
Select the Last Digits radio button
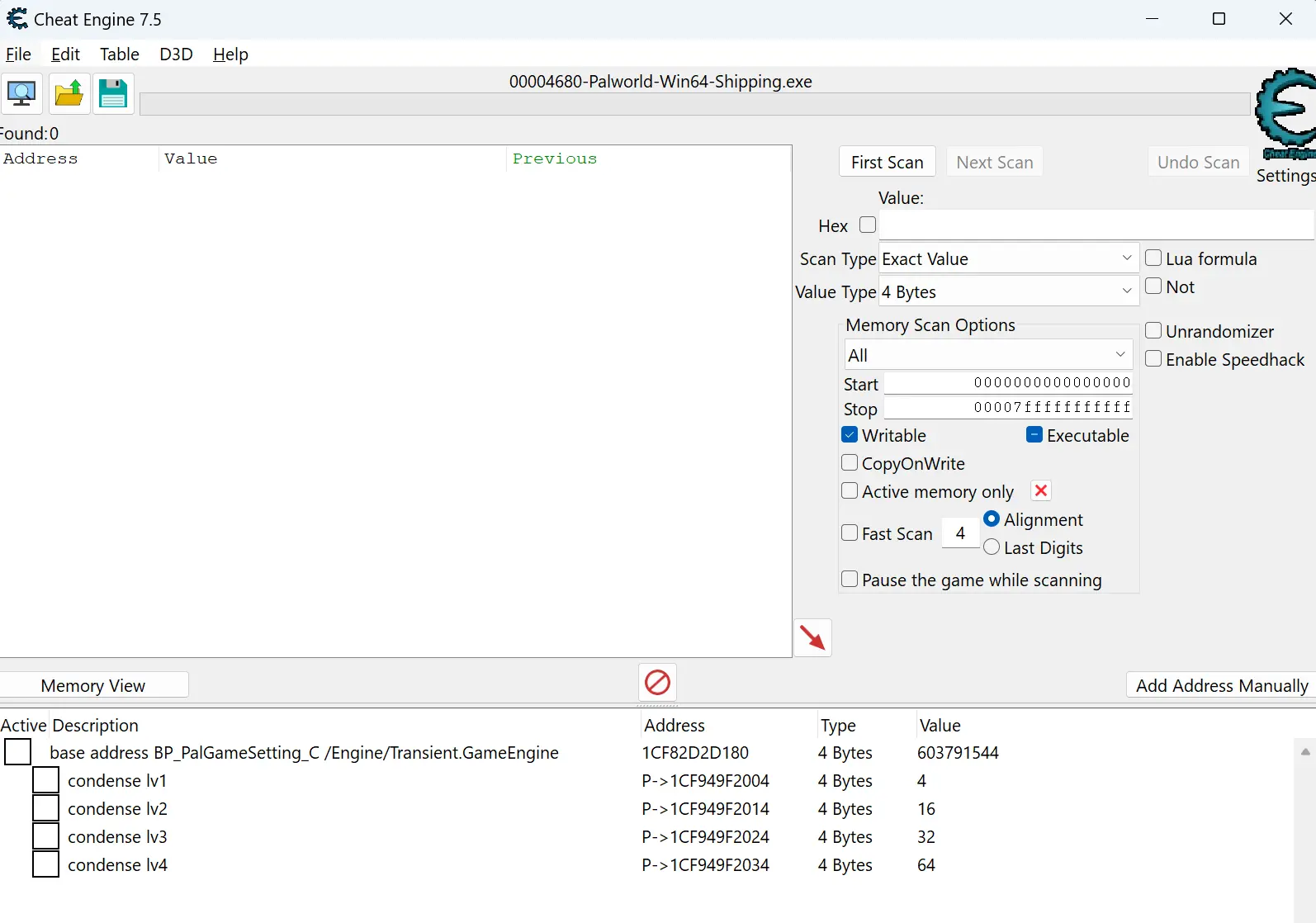992,547
